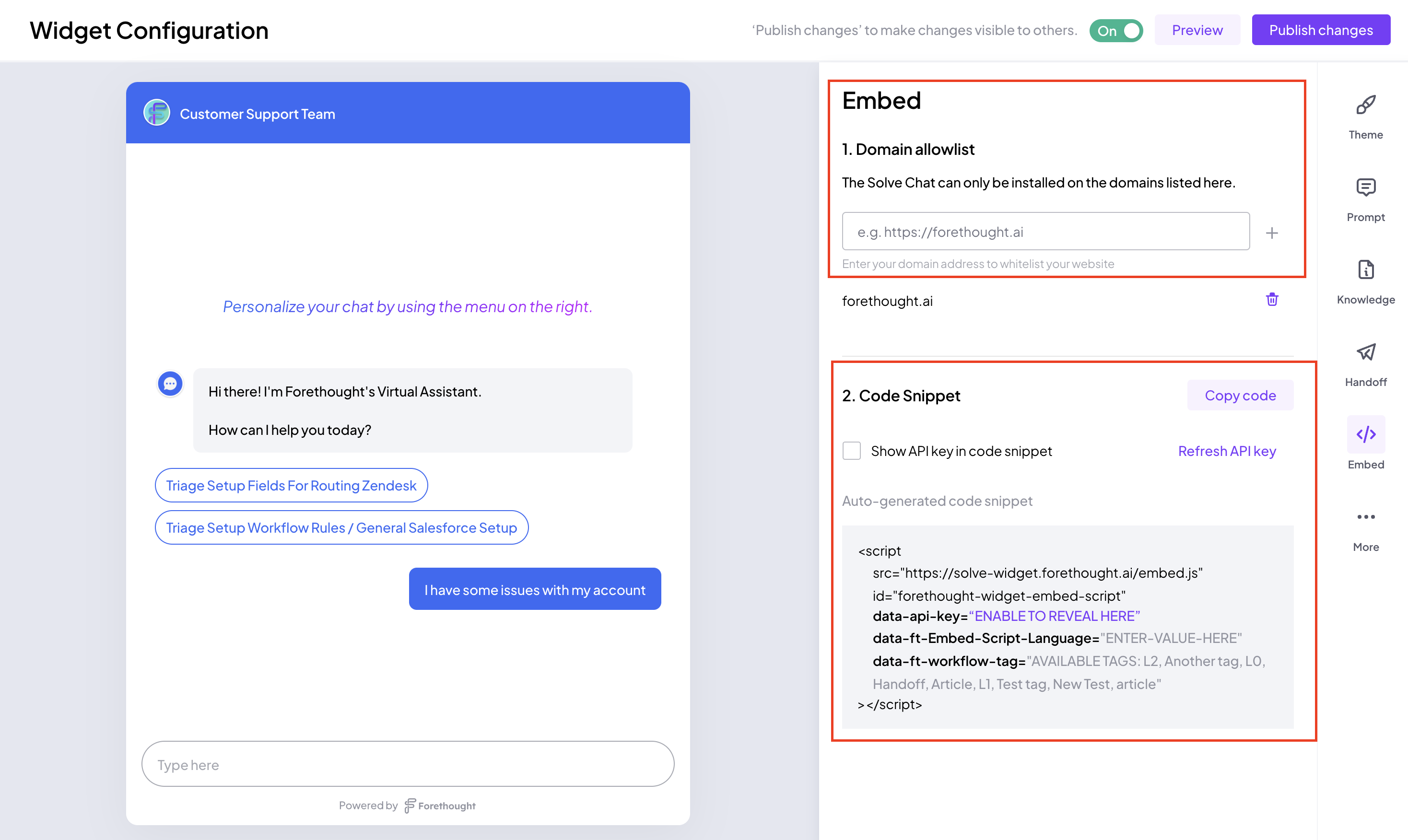Check Show API key in code snippet

(x=851, y=451)
